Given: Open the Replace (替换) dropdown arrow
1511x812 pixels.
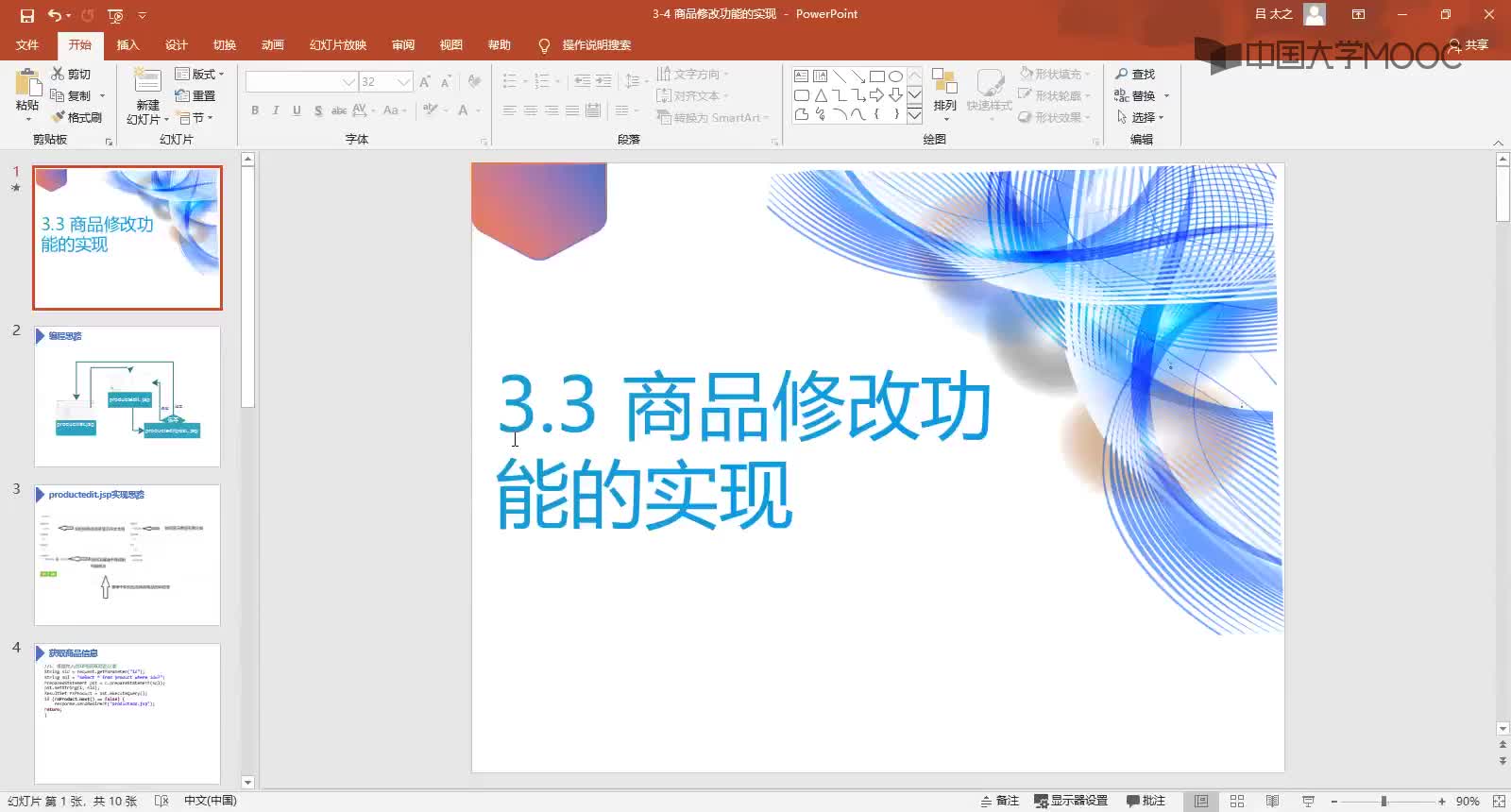Looking at the screenshot, I should (1167, 95).
